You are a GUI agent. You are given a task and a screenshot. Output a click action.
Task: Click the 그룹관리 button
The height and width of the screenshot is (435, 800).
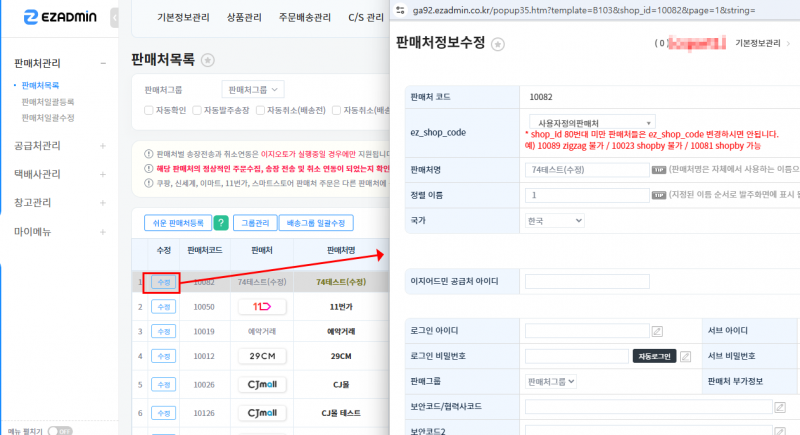[x=255, y=223]
